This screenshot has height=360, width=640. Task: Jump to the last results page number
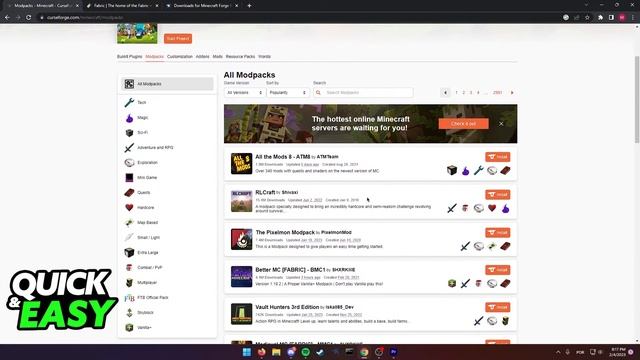[497, 93]
